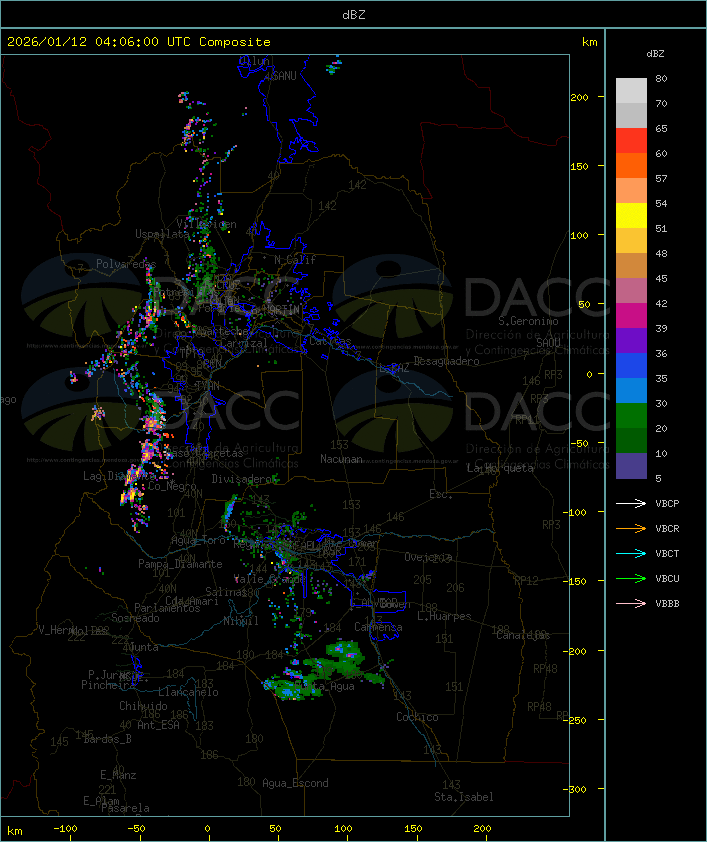Click the Desaguadero place label

point(446,361)
